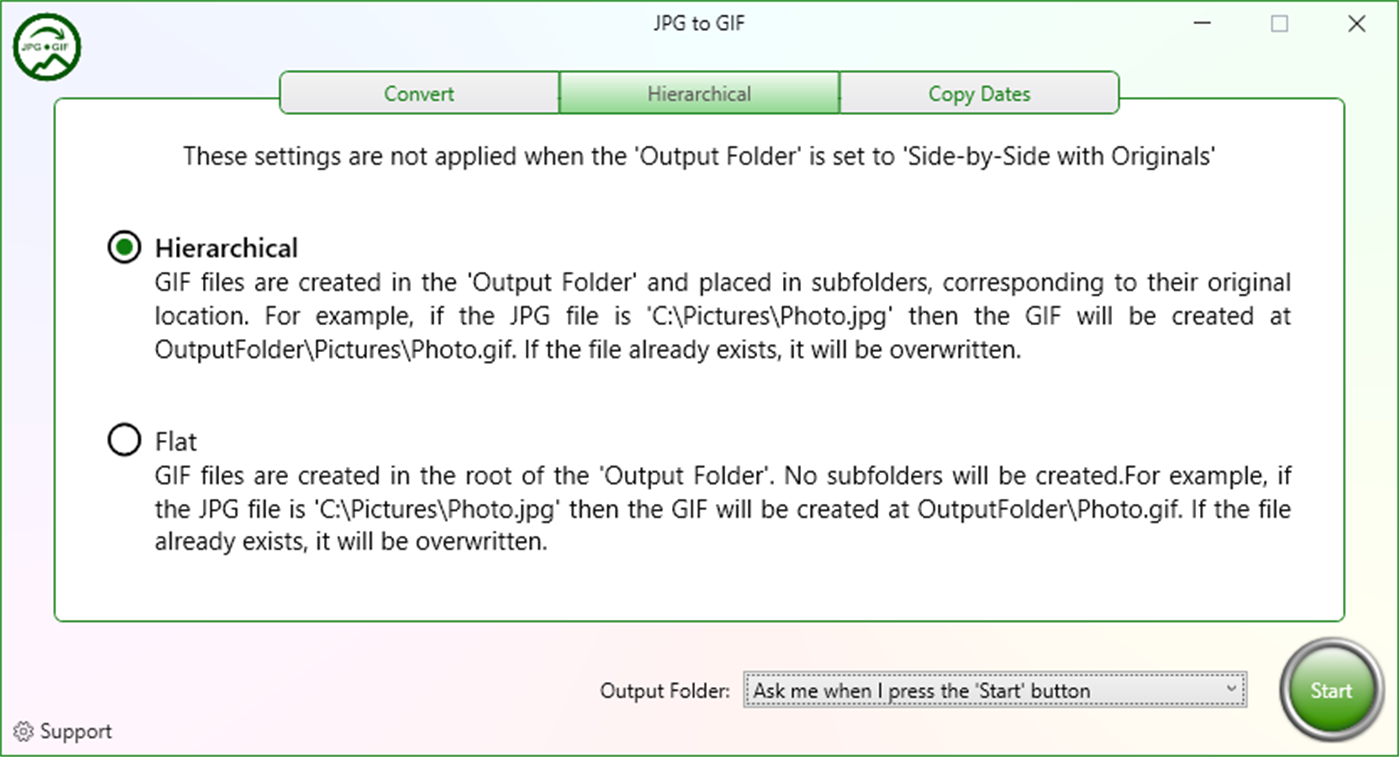1399x757 pixels.
Task: Switch to the Convert tab
Action: (x=419, y=93)
